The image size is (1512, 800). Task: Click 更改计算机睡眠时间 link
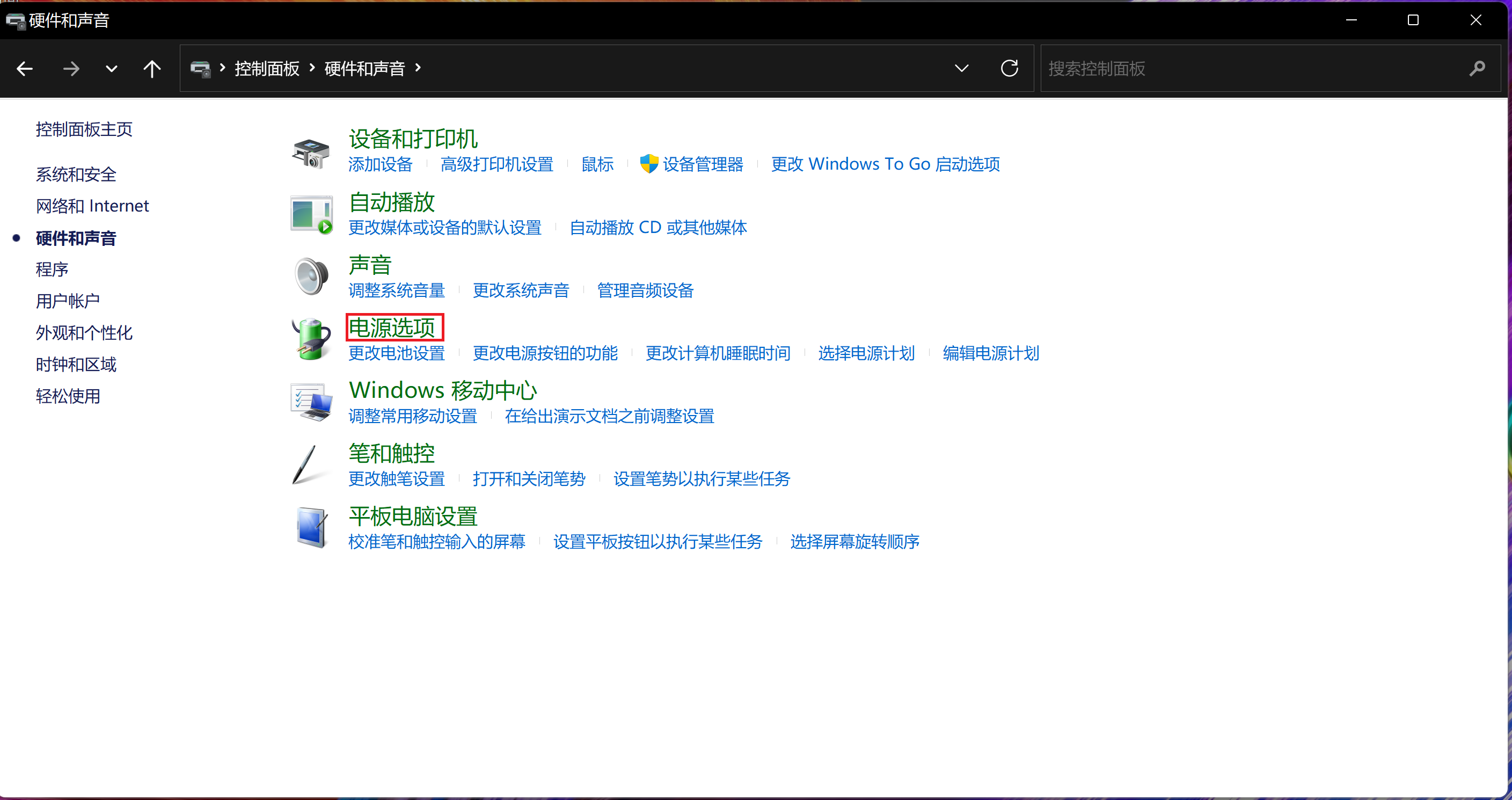click(718, 353)
